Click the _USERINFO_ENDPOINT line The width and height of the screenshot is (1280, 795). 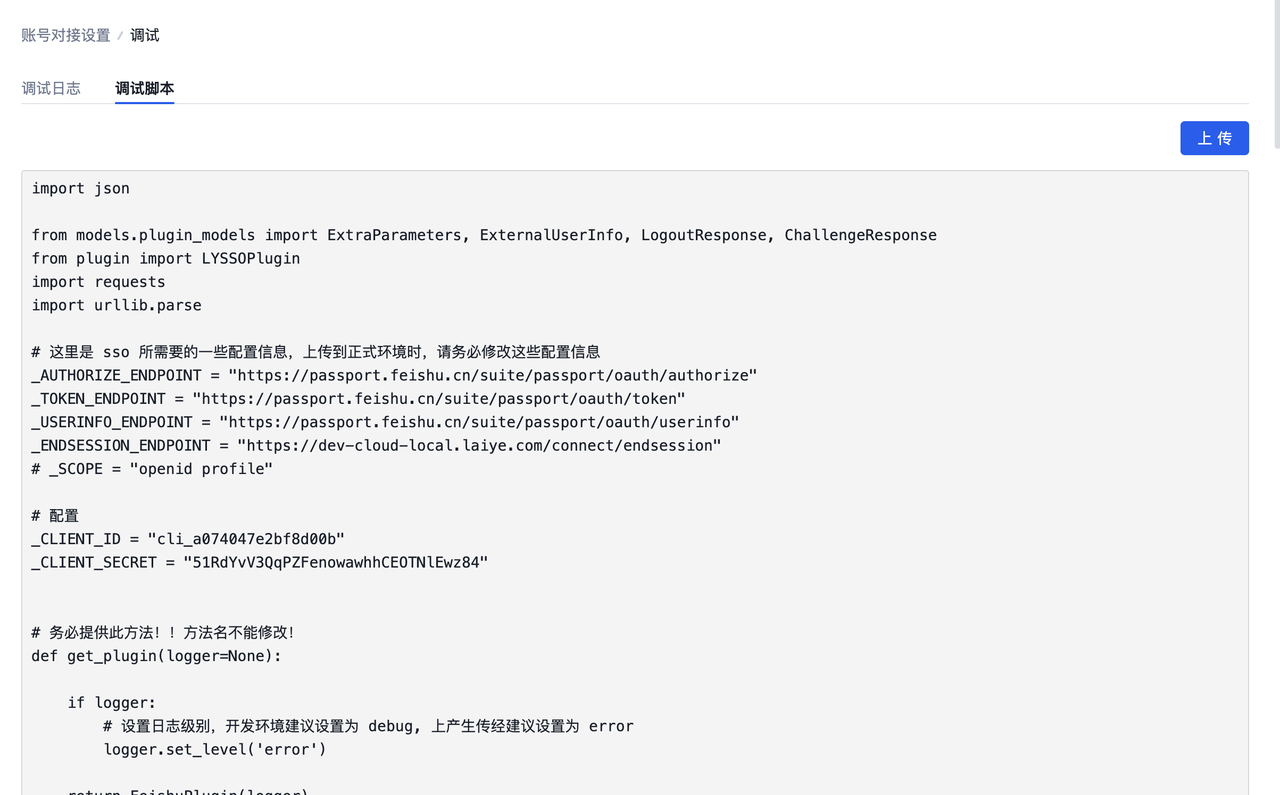pos(385,422)
